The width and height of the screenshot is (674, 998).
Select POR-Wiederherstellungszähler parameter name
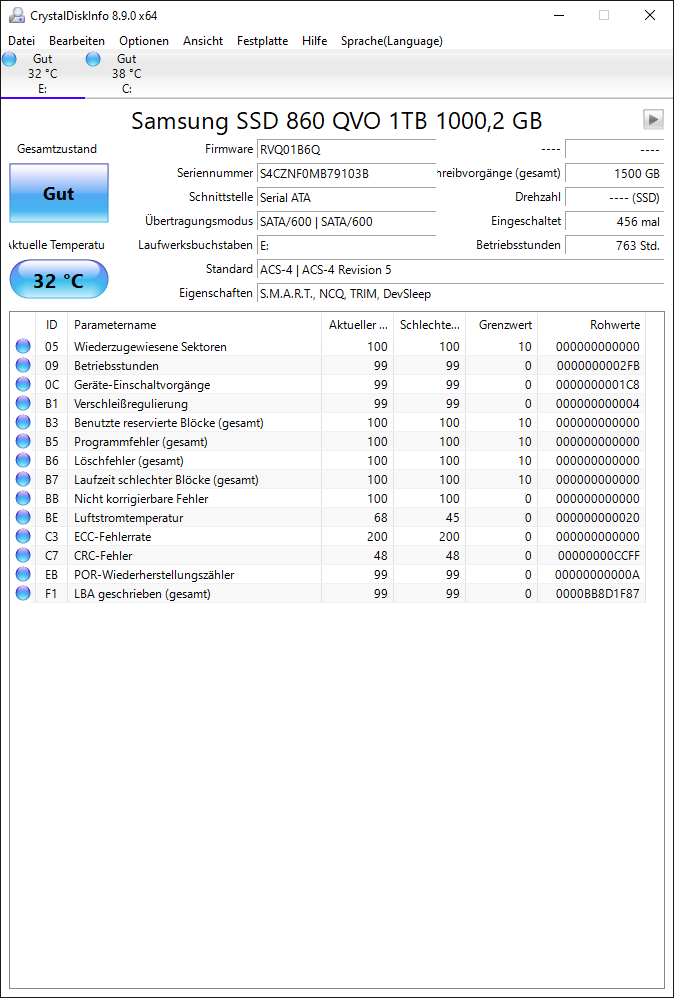154,575
